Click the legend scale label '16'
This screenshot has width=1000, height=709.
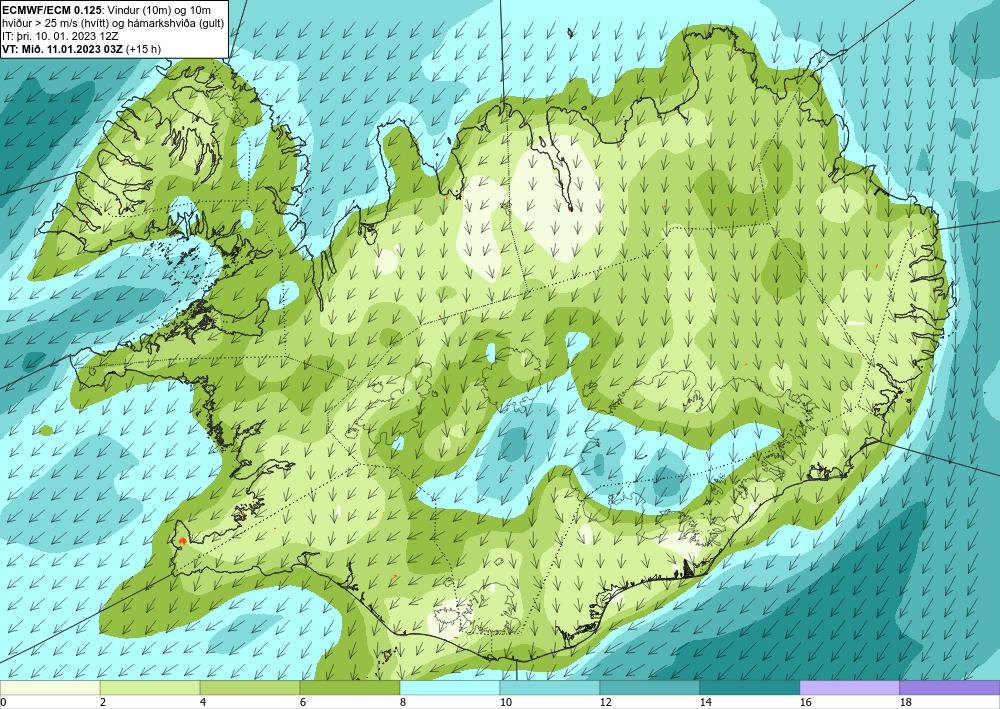tap(805, 703)
